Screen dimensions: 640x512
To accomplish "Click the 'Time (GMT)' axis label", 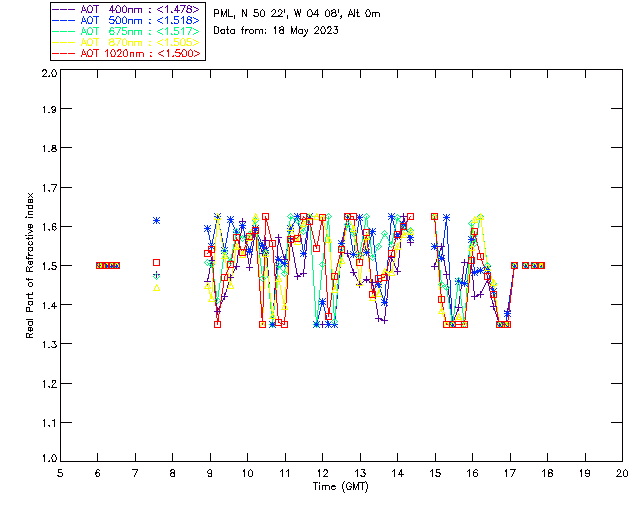I will (x=341, y=486).
